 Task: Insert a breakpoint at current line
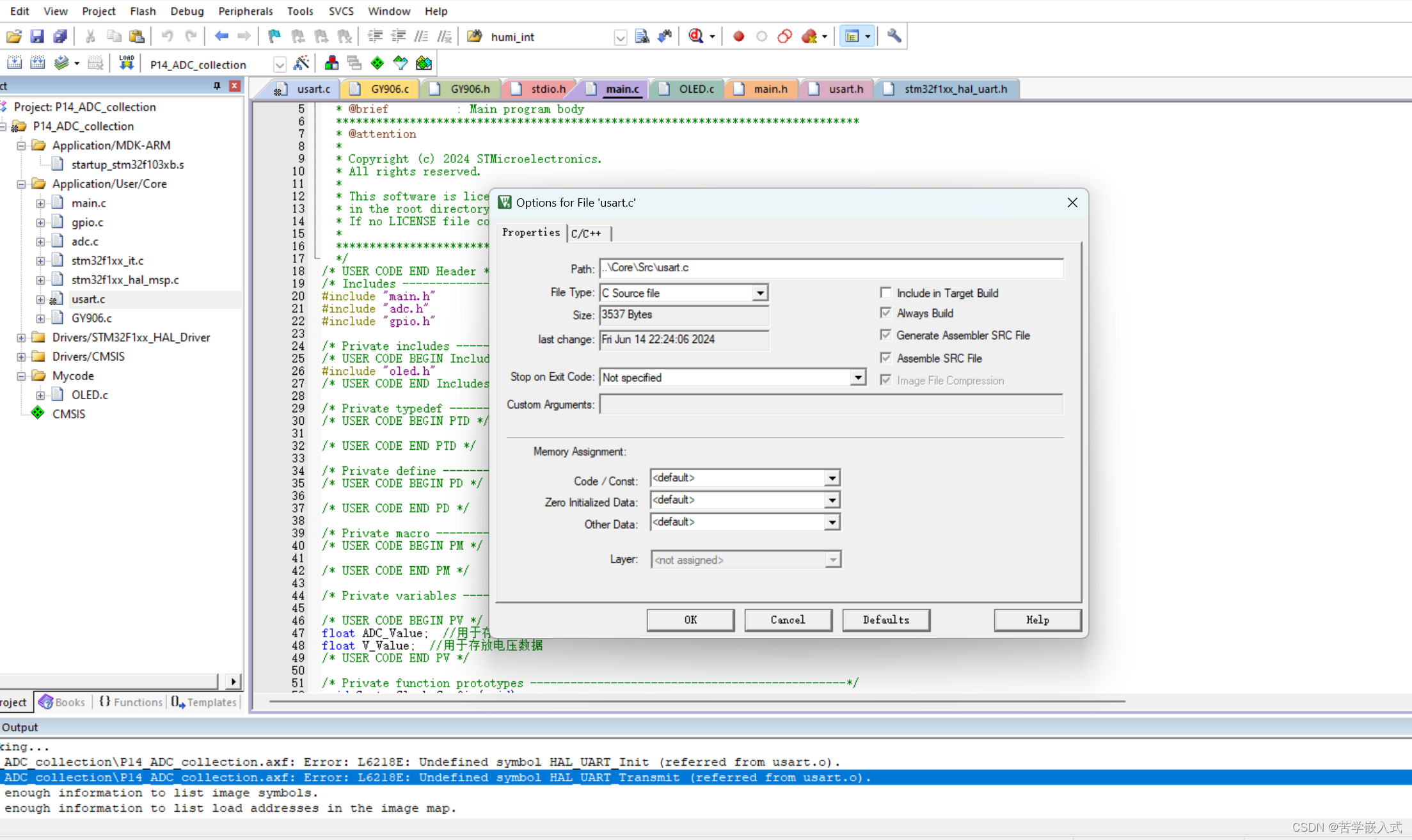point(738,36)
